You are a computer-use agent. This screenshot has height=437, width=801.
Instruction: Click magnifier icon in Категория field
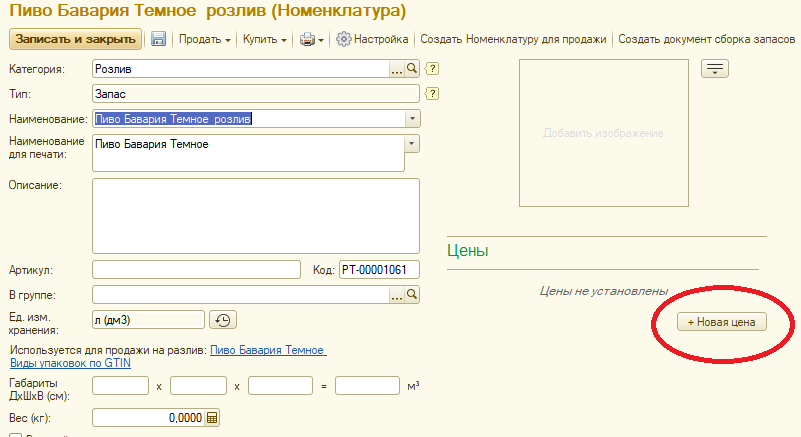(412, 69)
